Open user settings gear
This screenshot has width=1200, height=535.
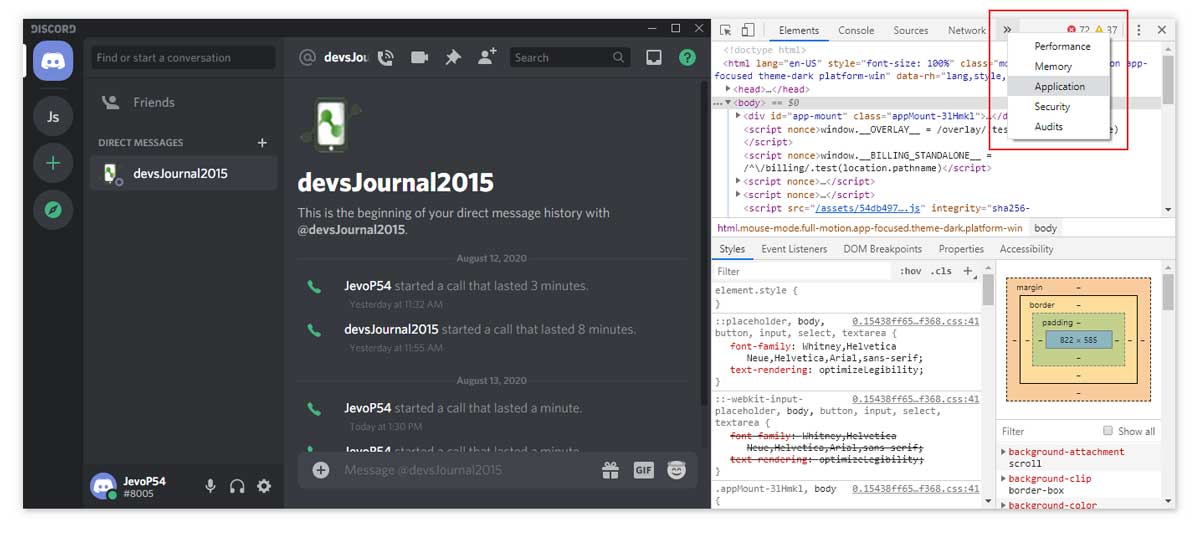tap(264, 486)
